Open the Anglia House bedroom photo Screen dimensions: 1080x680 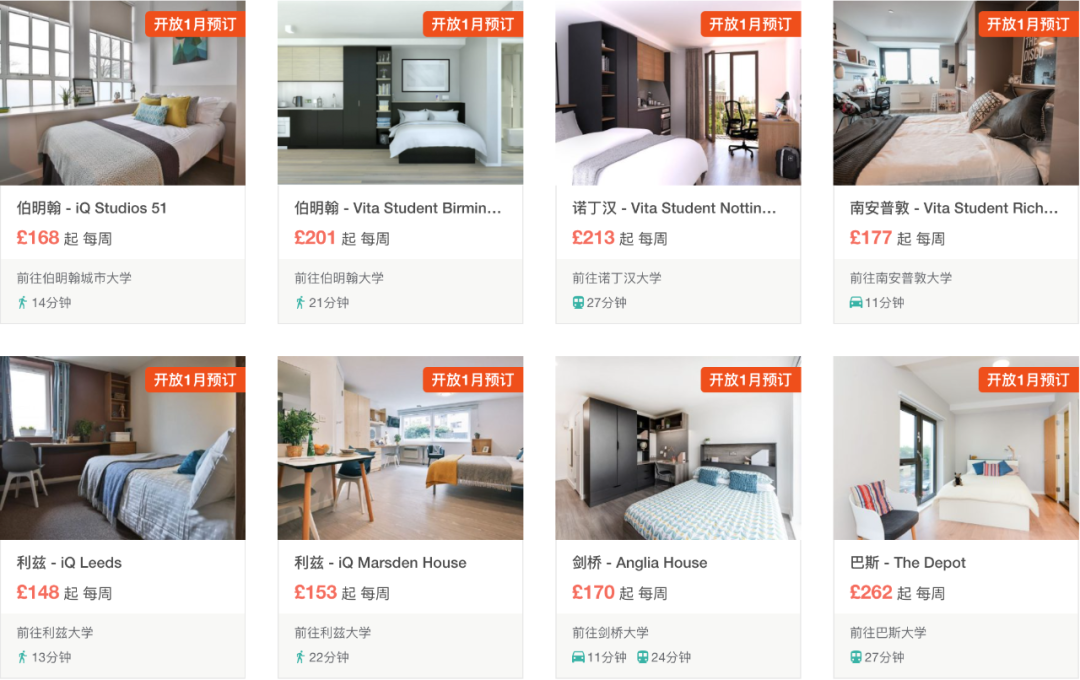coord(678,448)
